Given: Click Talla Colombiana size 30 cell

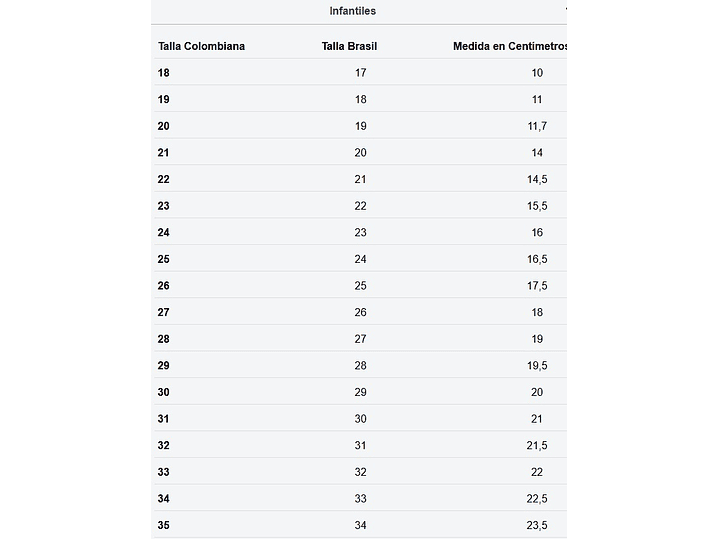Looking at the screenshot, I should point(164,392).
